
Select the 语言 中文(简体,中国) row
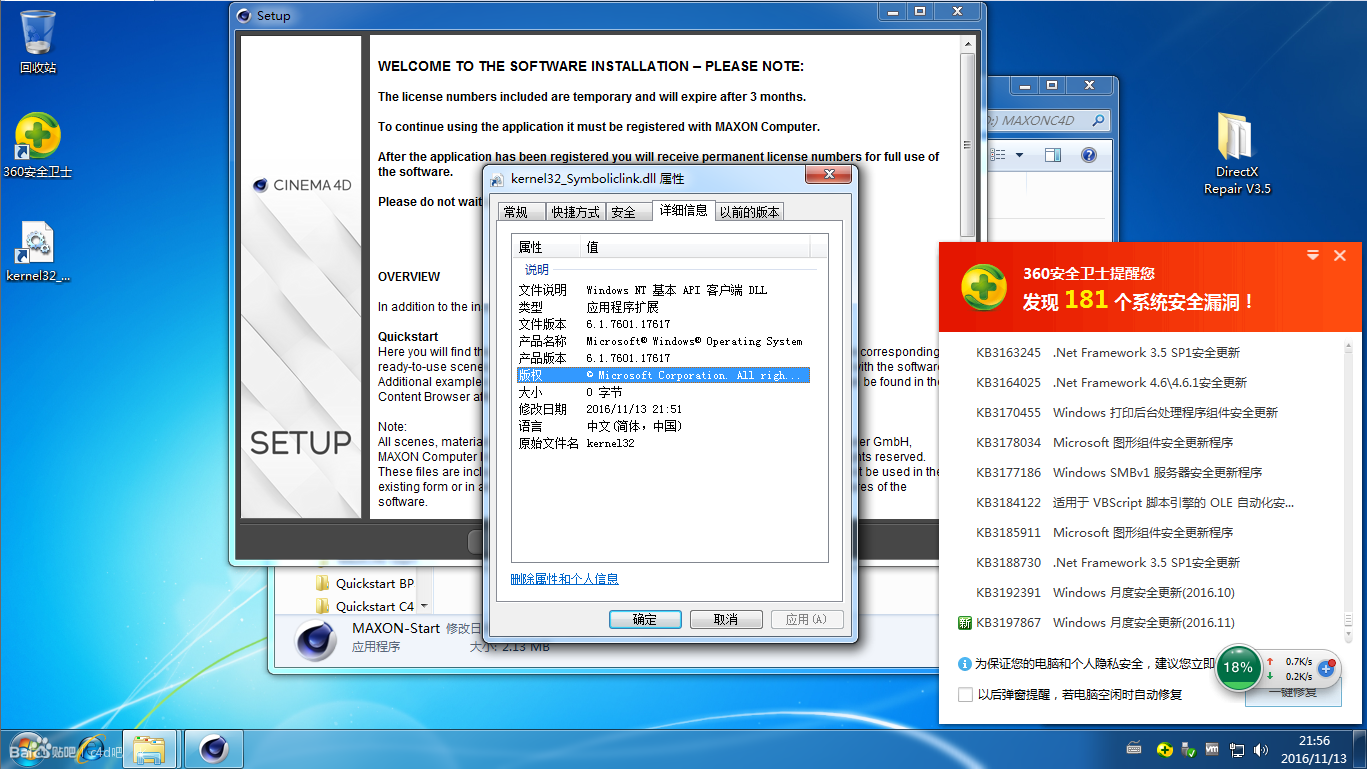pos(662,426)
